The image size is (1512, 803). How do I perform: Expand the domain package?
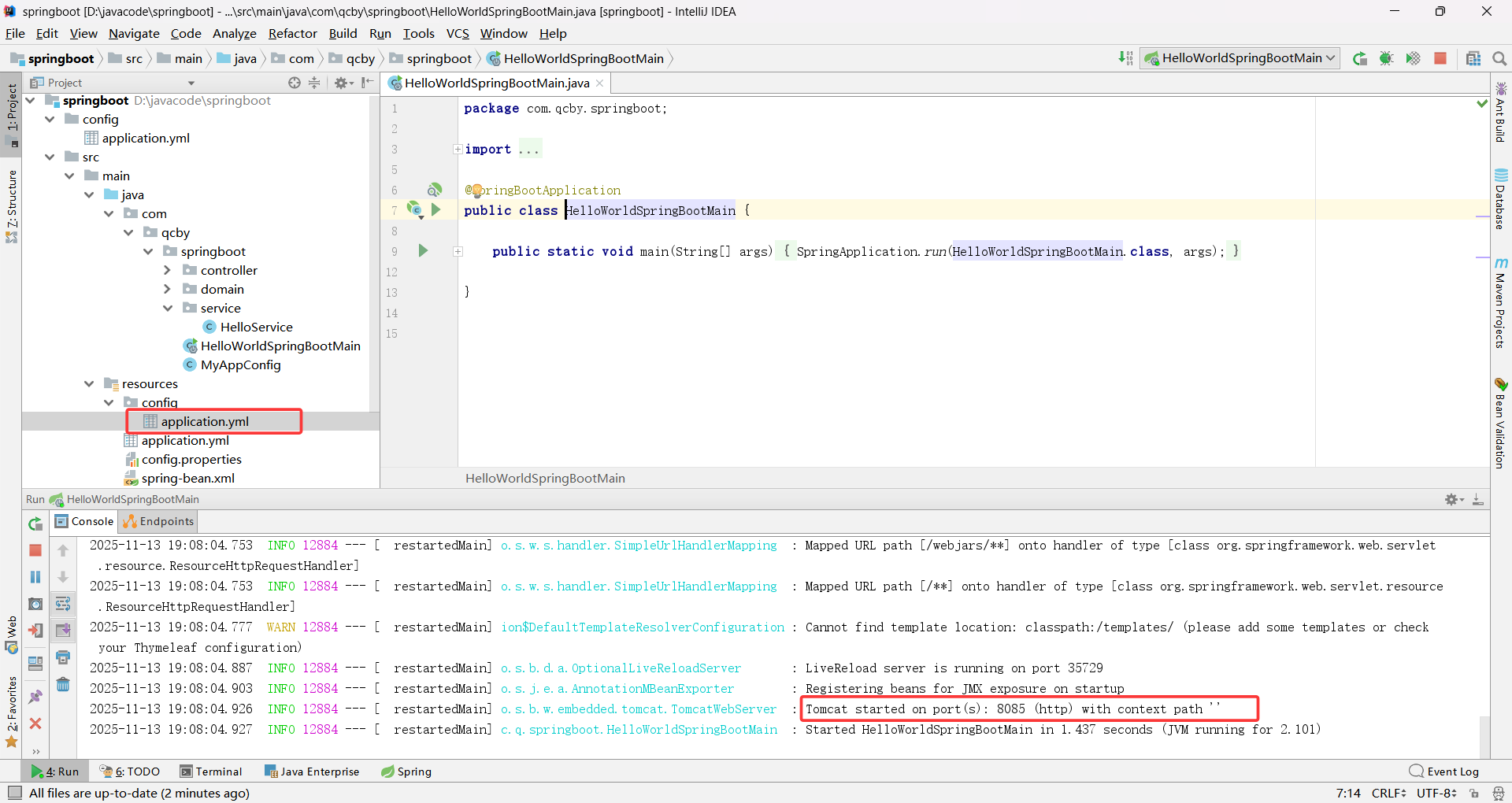tap(167, 290)
